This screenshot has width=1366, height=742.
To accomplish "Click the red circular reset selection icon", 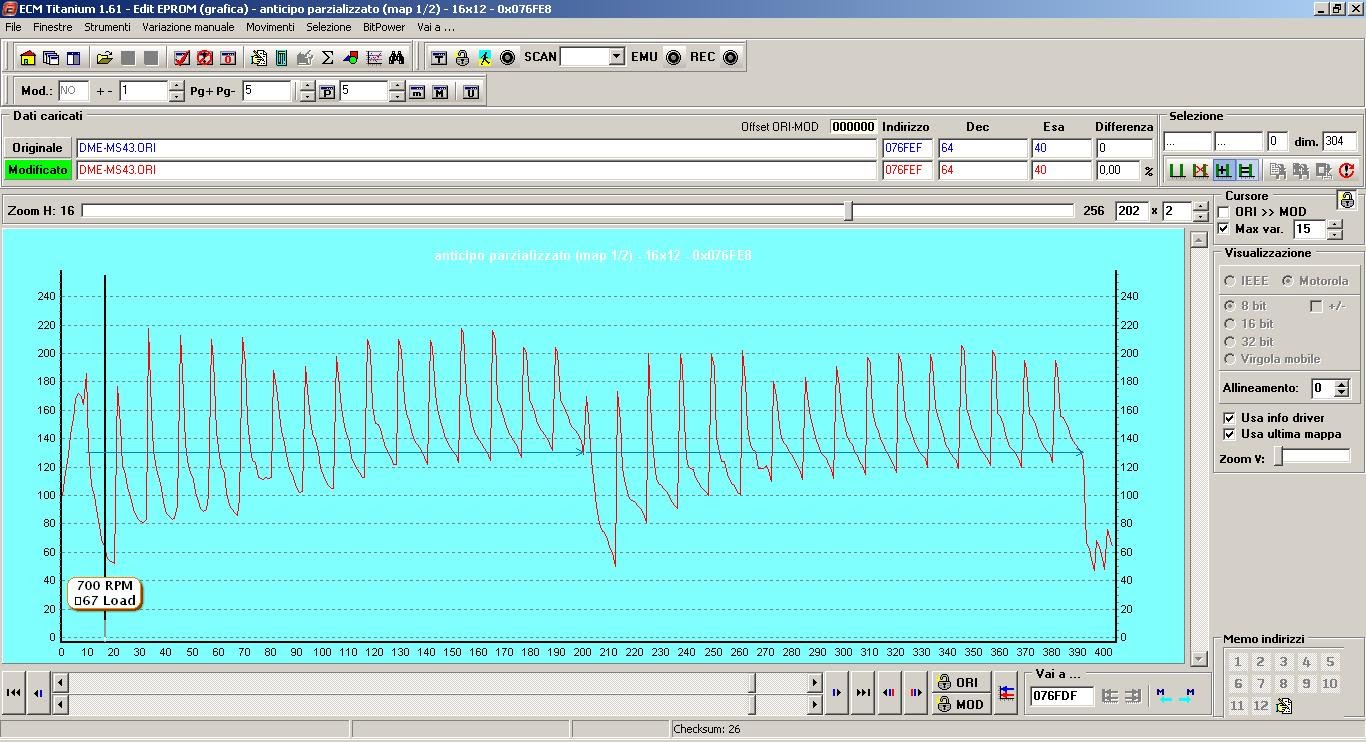I will point(1346,171).
